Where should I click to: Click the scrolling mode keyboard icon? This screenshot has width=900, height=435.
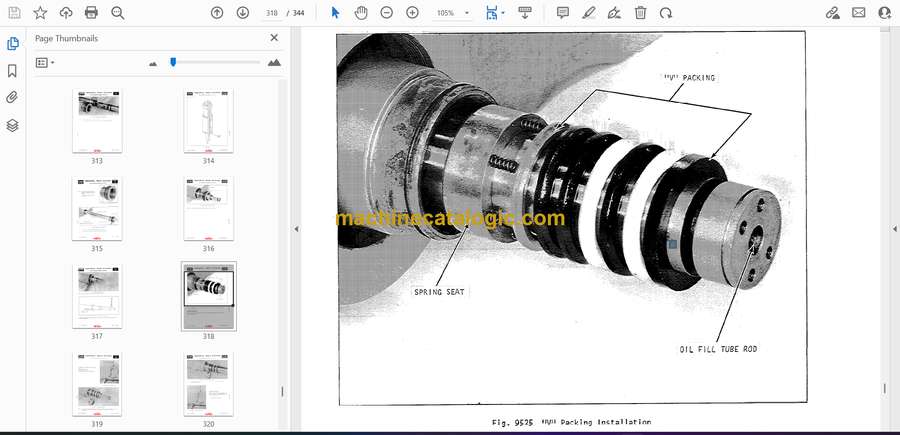click(525, 13)
